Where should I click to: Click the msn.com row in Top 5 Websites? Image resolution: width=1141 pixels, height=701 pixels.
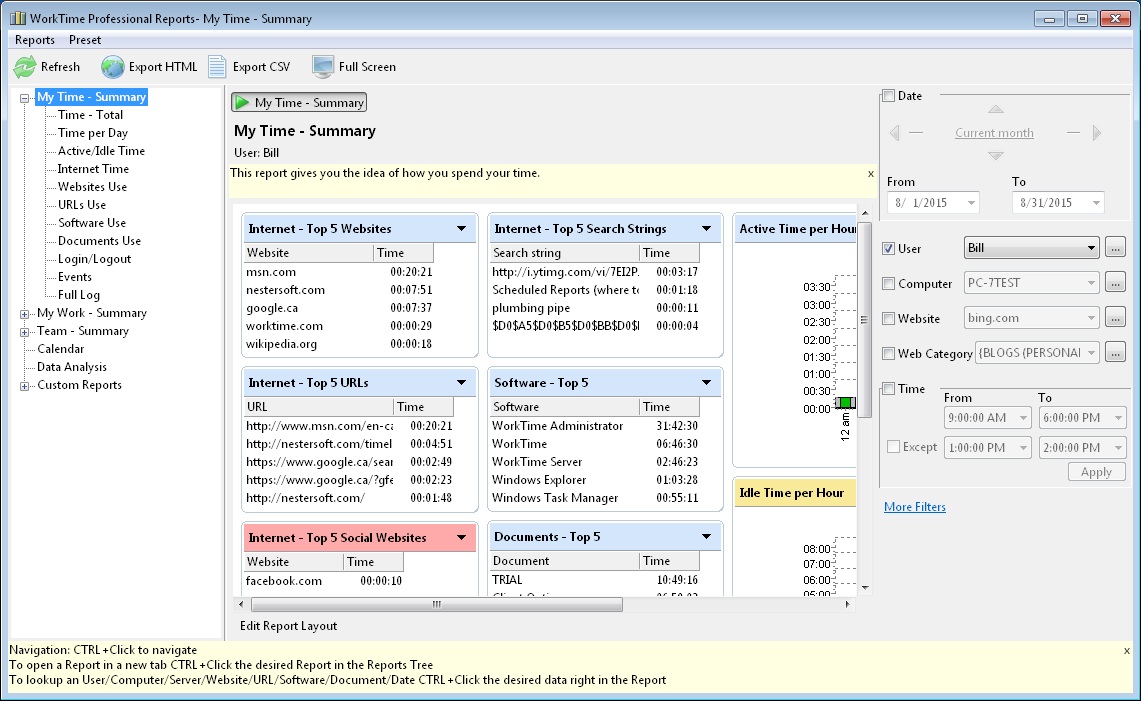339,272
